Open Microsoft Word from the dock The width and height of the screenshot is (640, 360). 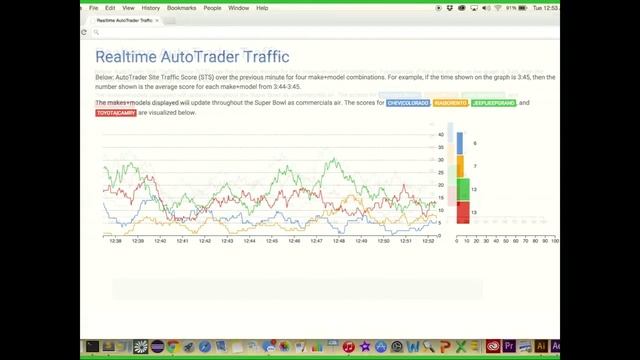click(x=413, y=347)
